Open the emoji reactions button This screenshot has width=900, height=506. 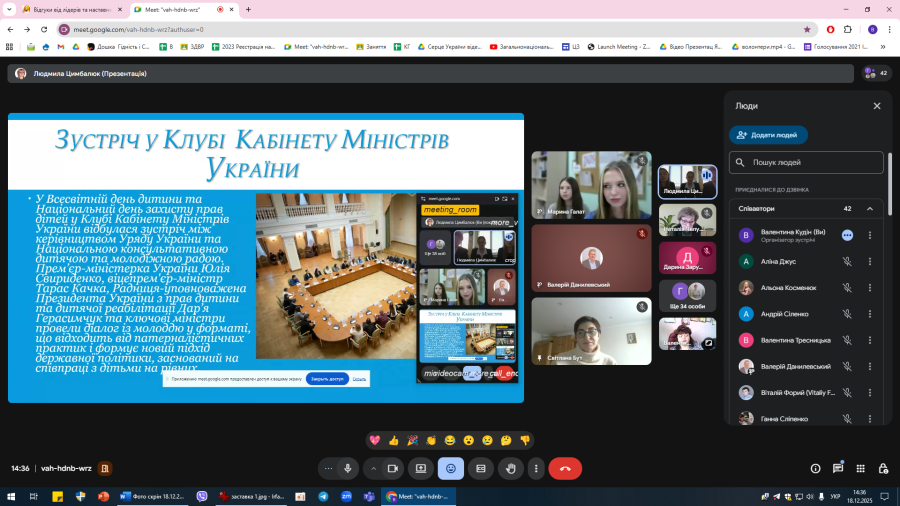pos(450,468)
